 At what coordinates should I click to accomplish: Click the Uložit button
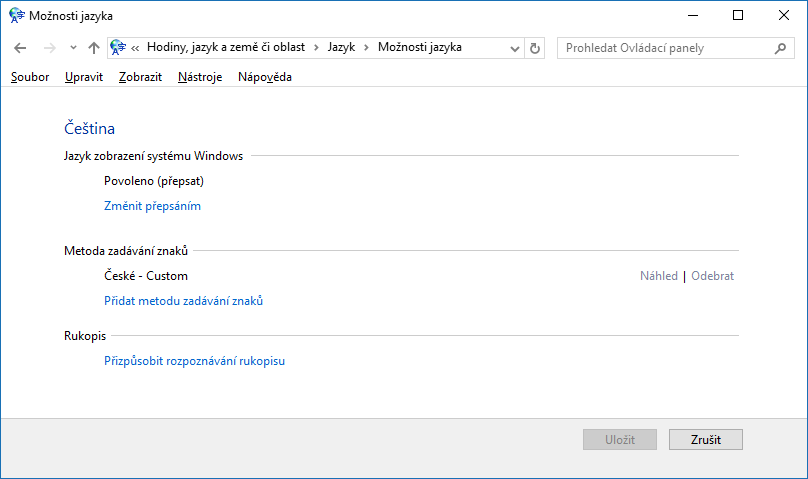(x=620, y=440)
